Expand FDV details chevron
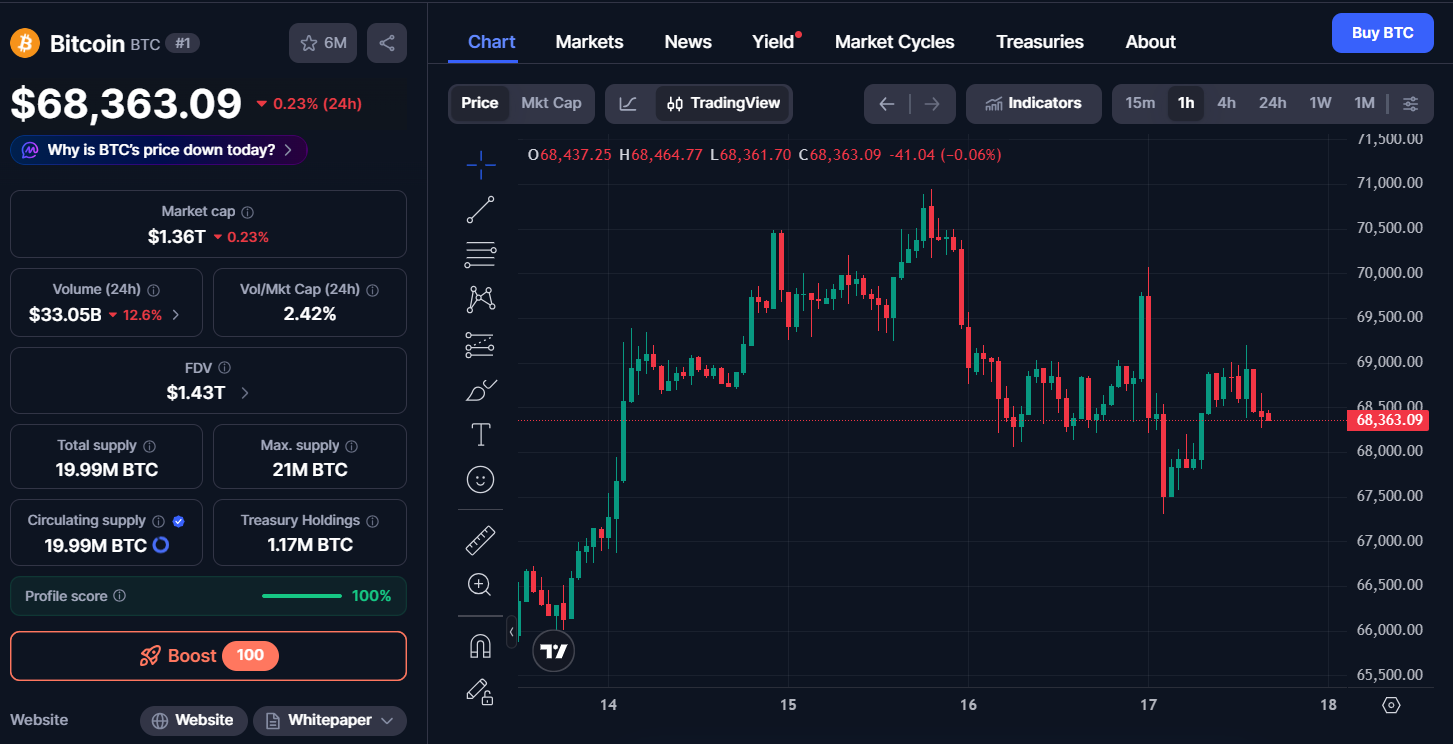1453x744 pixels. 245,393
